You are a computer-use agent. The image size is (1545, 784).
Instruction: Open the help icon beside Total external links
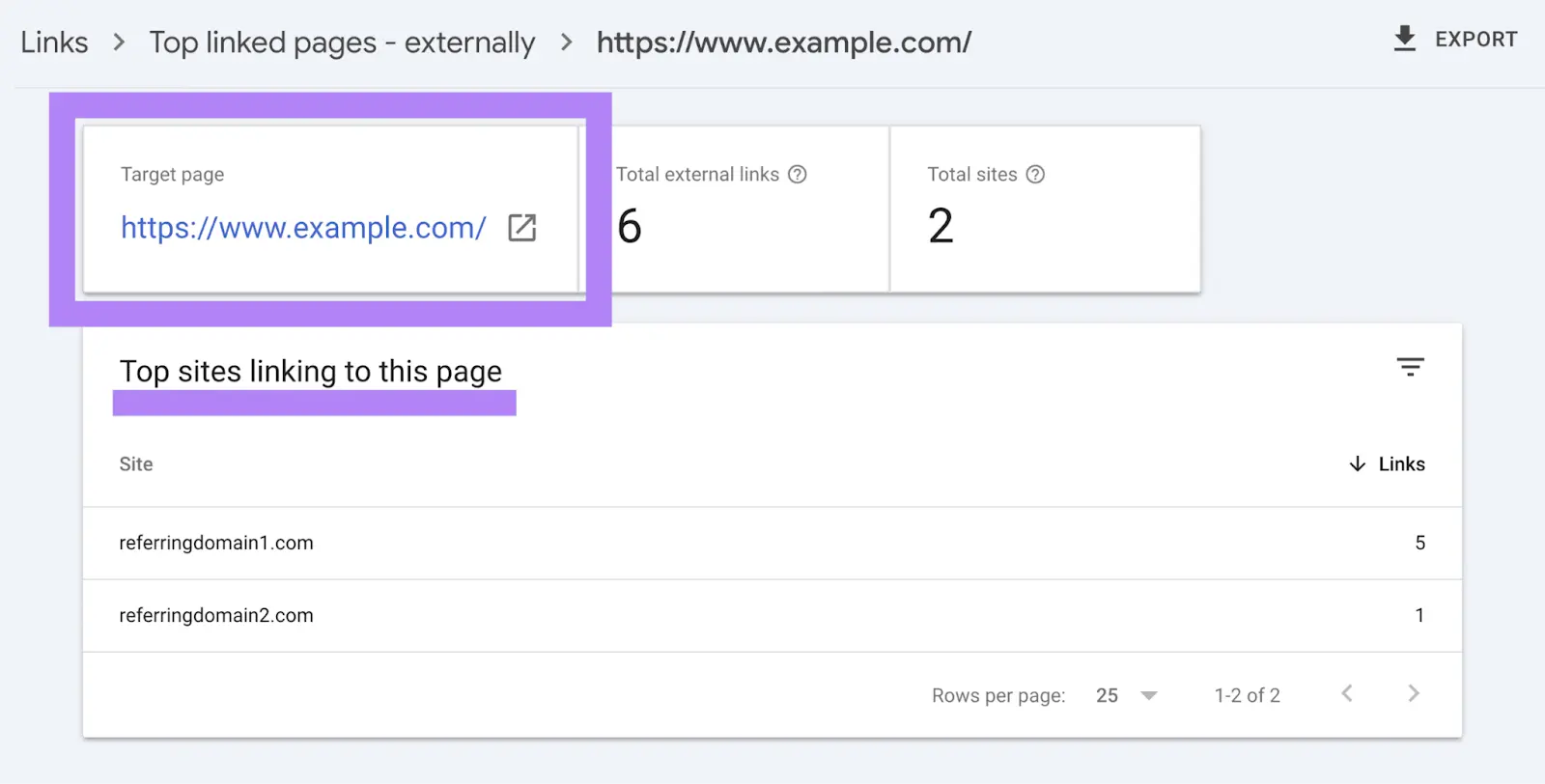tap(798, 174)
